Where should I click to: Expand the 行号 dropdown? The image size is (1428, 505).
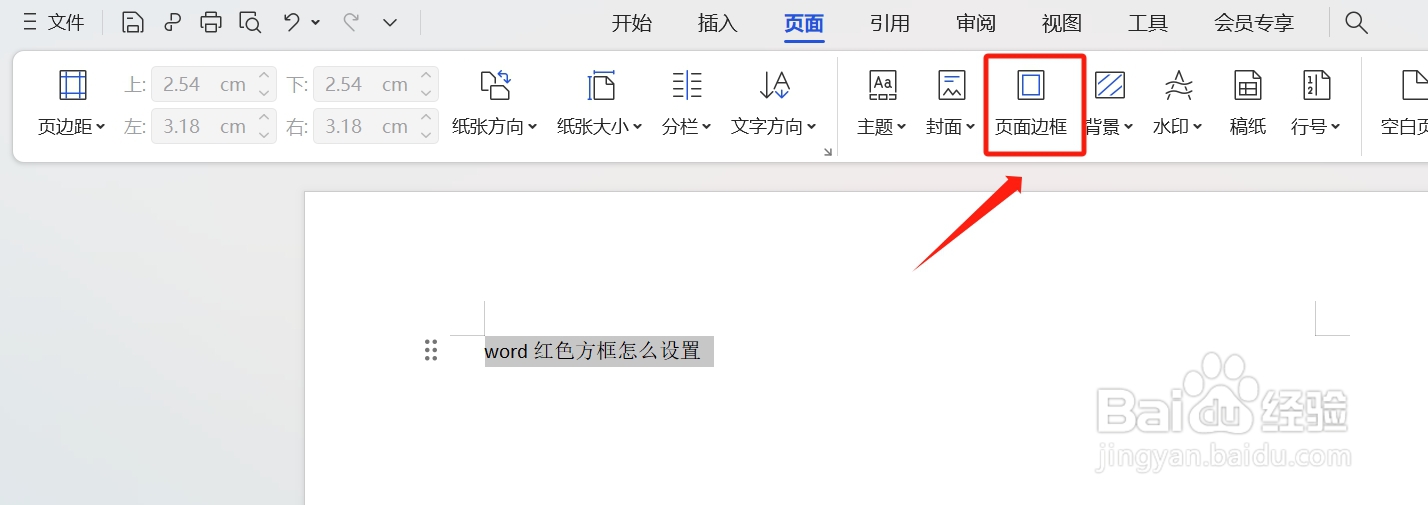pos(1336,127)
